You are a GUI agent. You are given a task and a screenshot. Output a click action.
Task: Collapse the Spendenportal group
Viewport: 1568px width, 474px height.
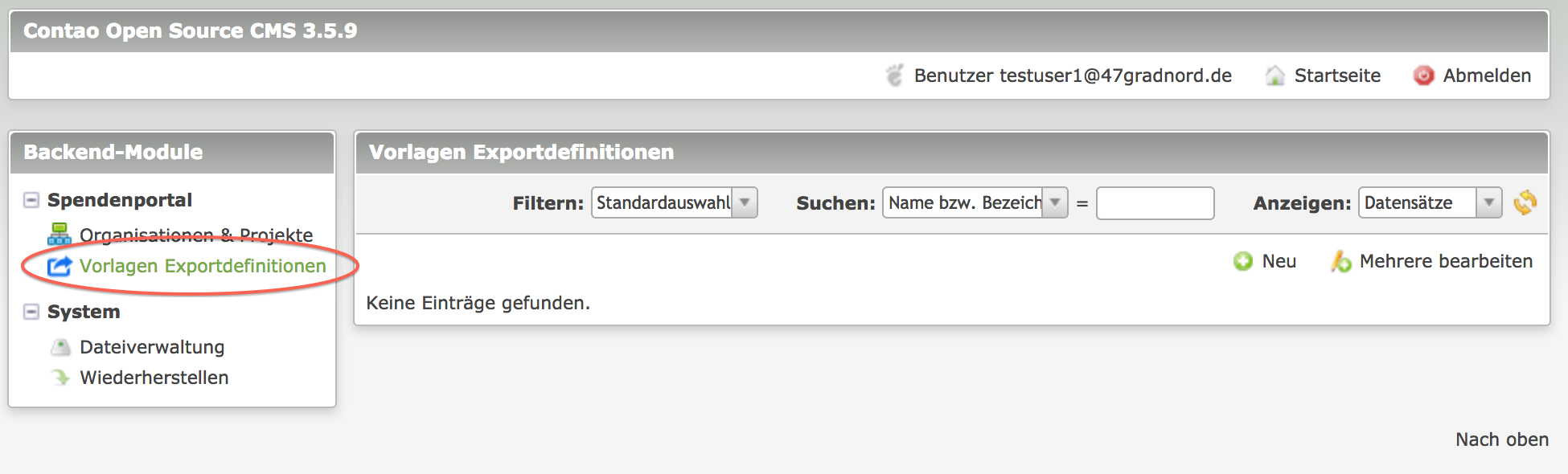tap(31, 200)
